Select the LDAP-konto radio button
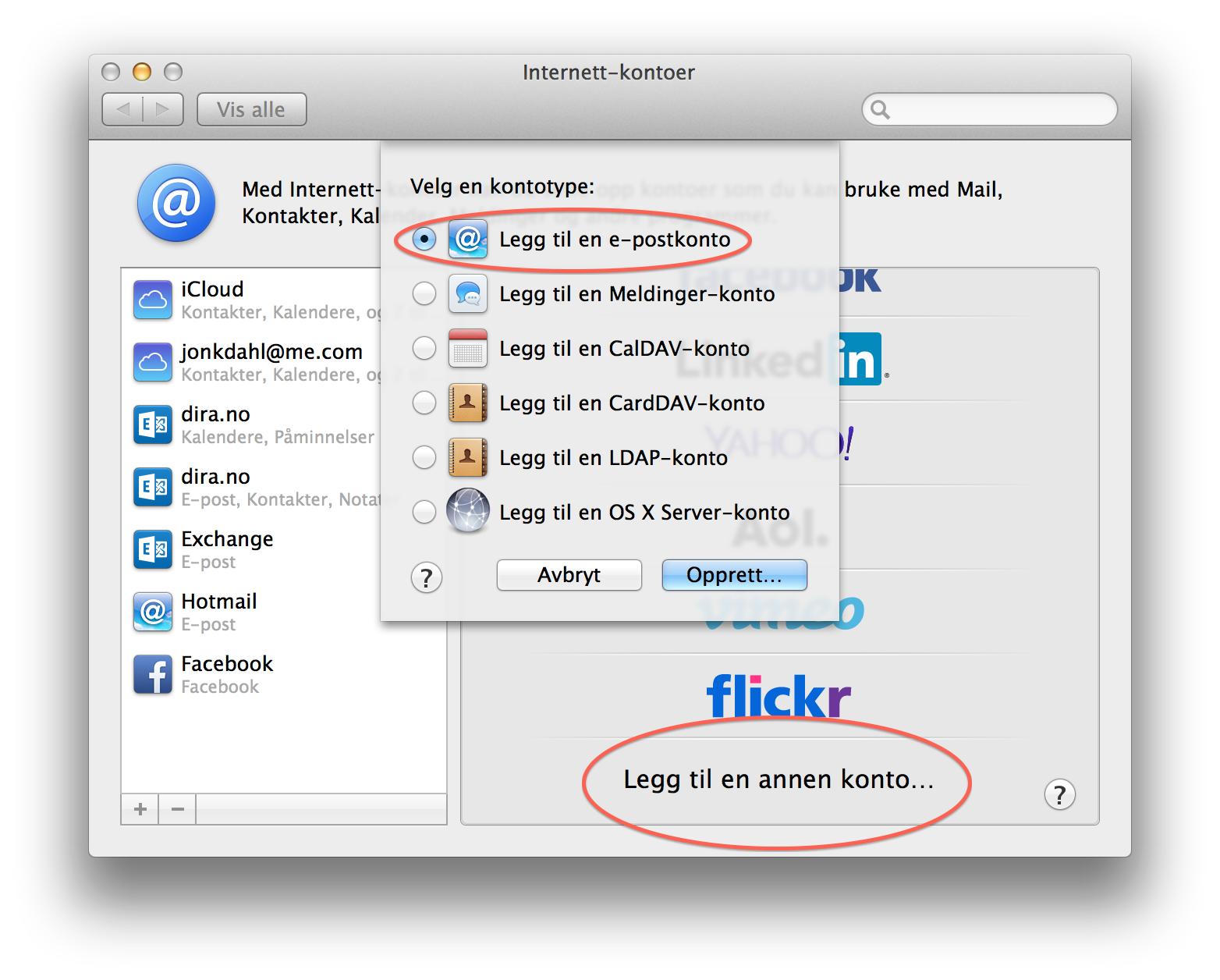This screenshot has width=1220, height=980. [424, 457]
